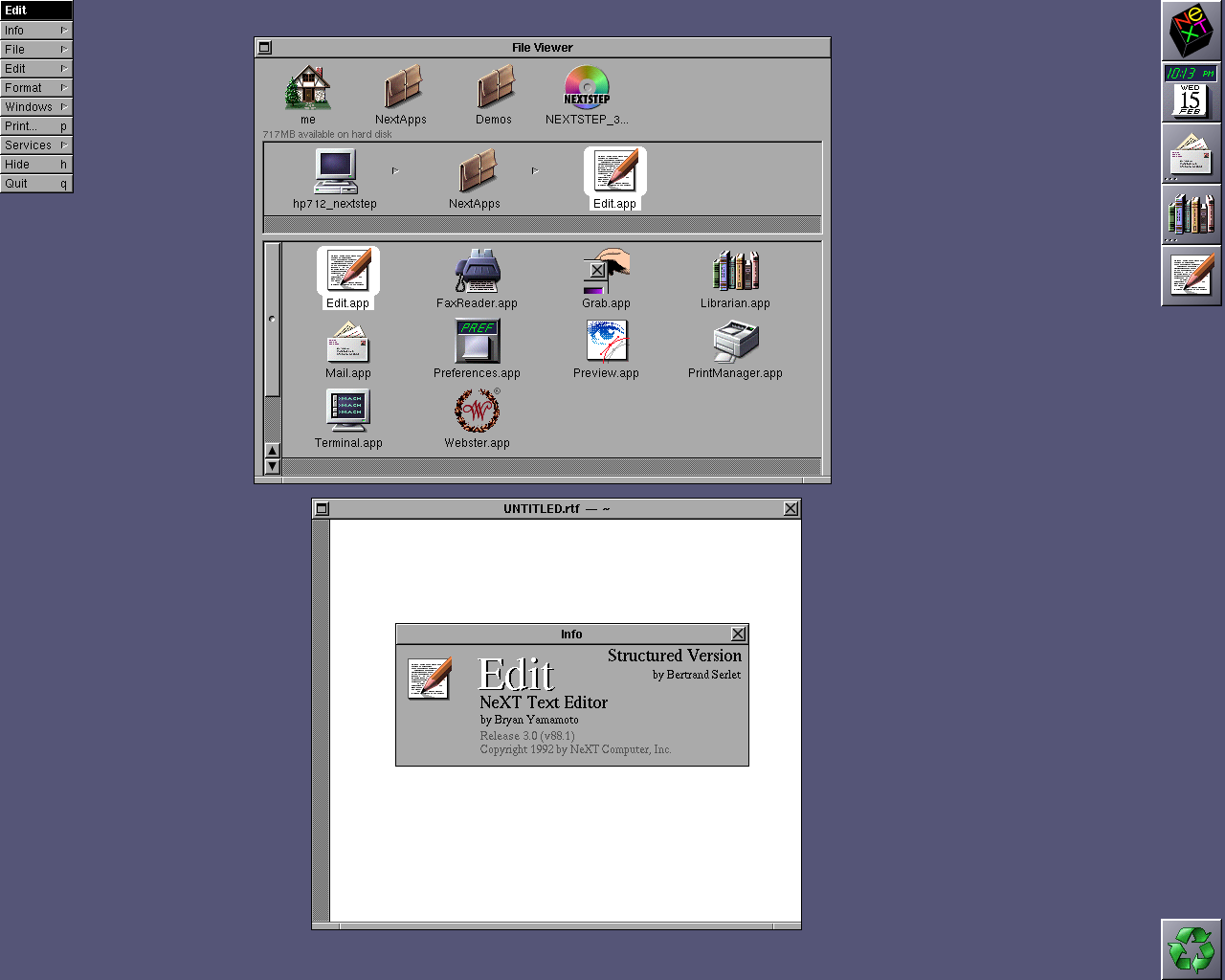Open the Format submenu
This screenshot has height=980, width=1225.
coord(36,88)
